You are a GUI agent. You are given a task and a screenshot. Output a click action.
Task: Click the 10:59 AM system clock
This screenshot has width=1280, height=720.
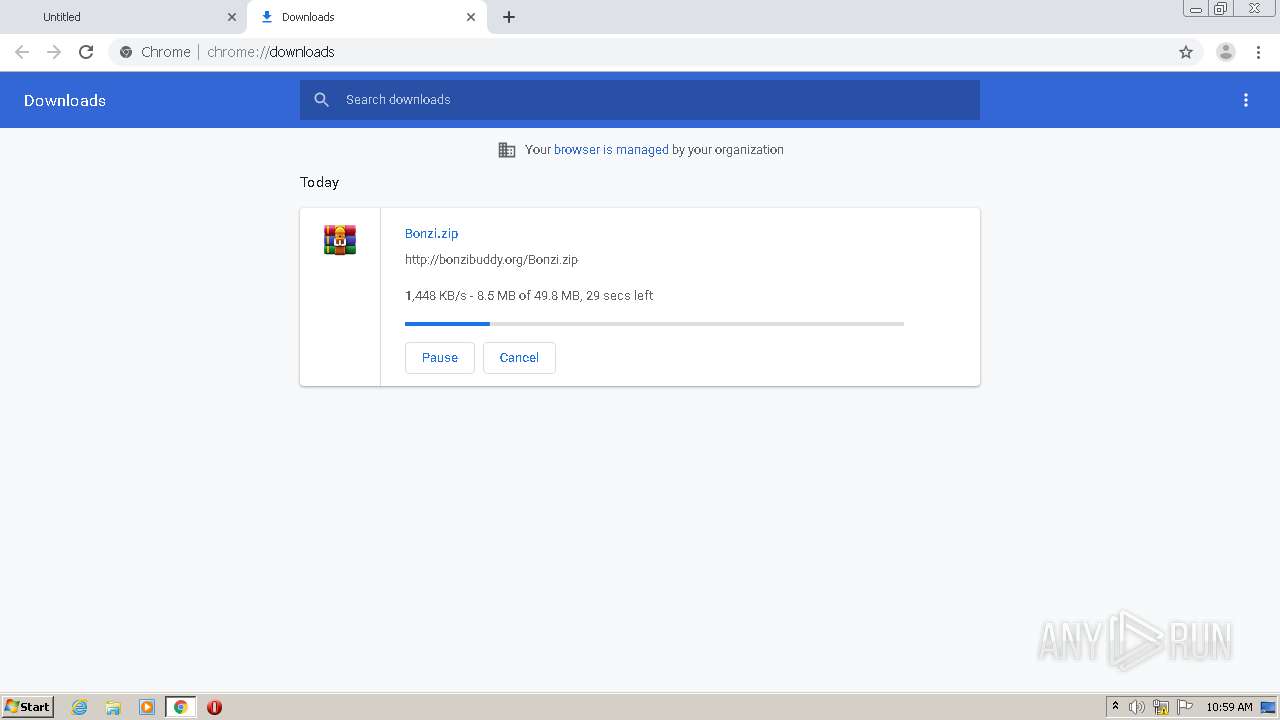tap(1229, 707)
